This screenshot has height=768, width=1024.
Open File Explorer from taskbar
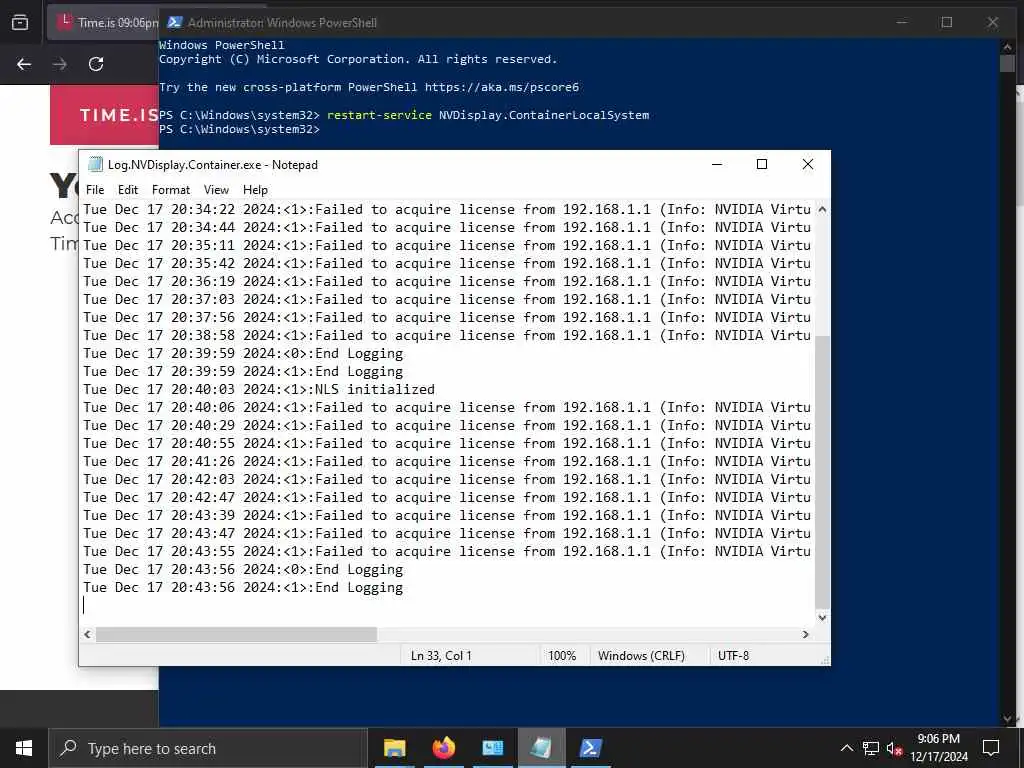394,748
